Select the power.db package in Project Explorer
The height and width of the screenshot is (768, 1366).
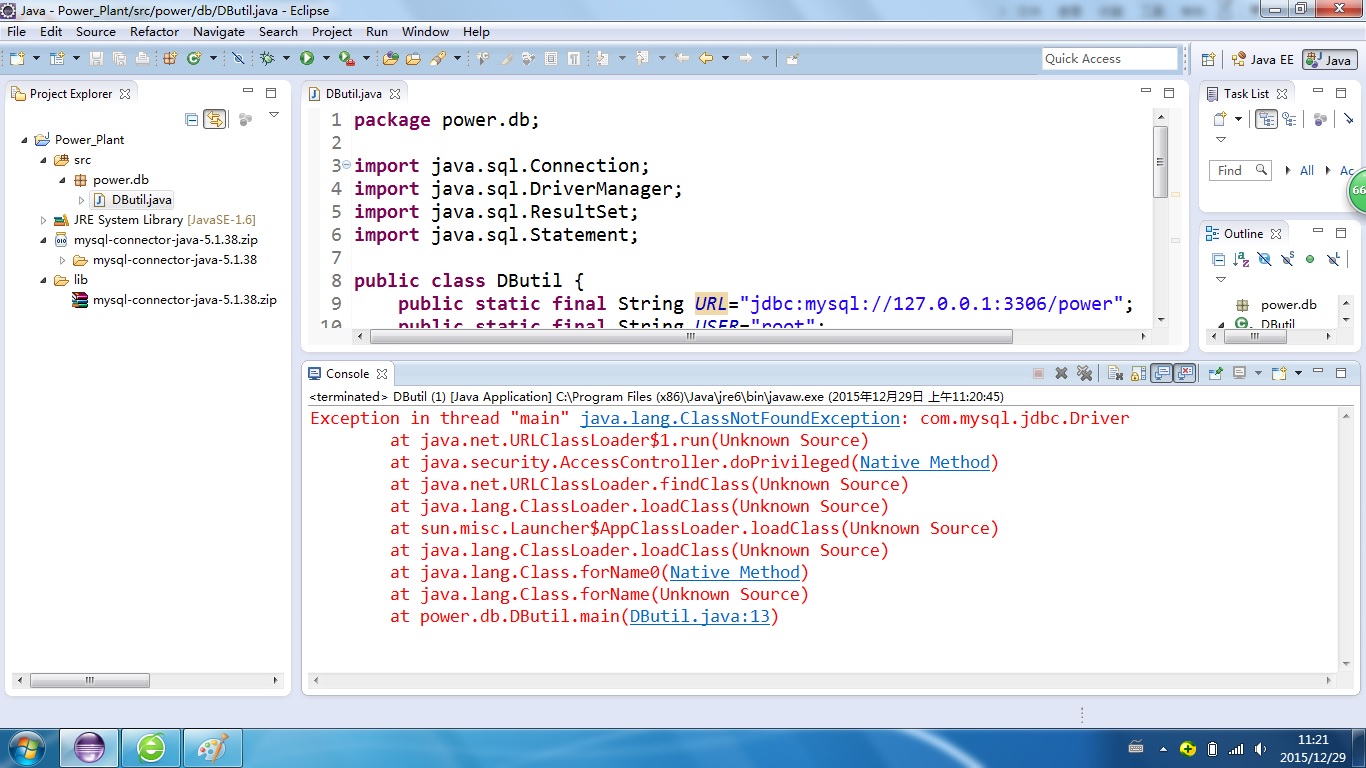click(111, 180)
